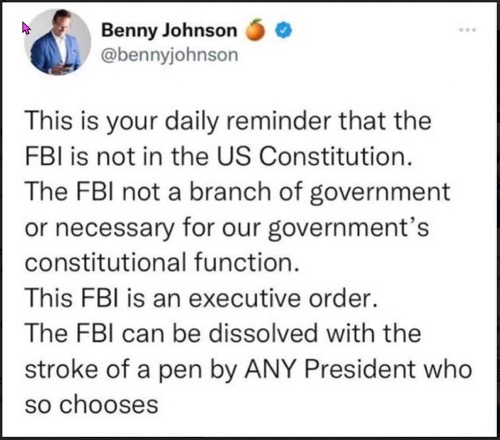
Task: Click the line "FBI is not in the US Constitution."
Action: click(219, 156)
